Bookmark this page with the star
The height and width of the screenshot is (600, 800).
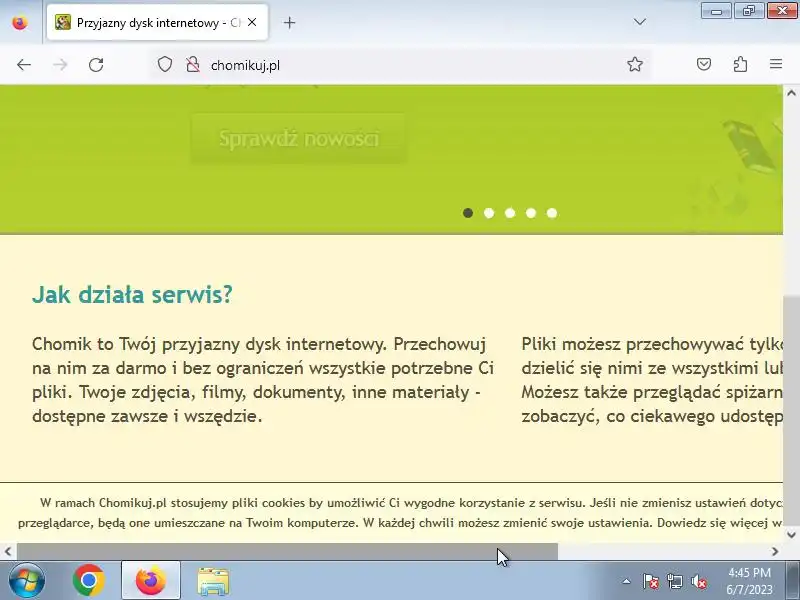coord(635,64)
